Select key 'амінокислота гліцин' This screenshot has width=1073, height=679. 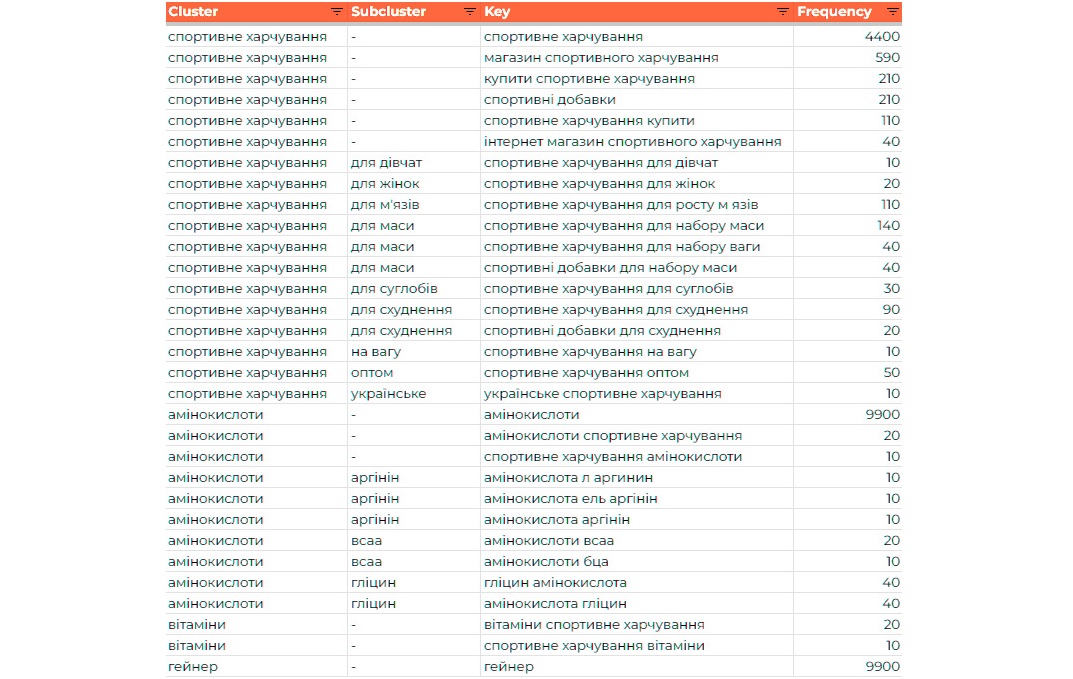click(x=555, y=604)
